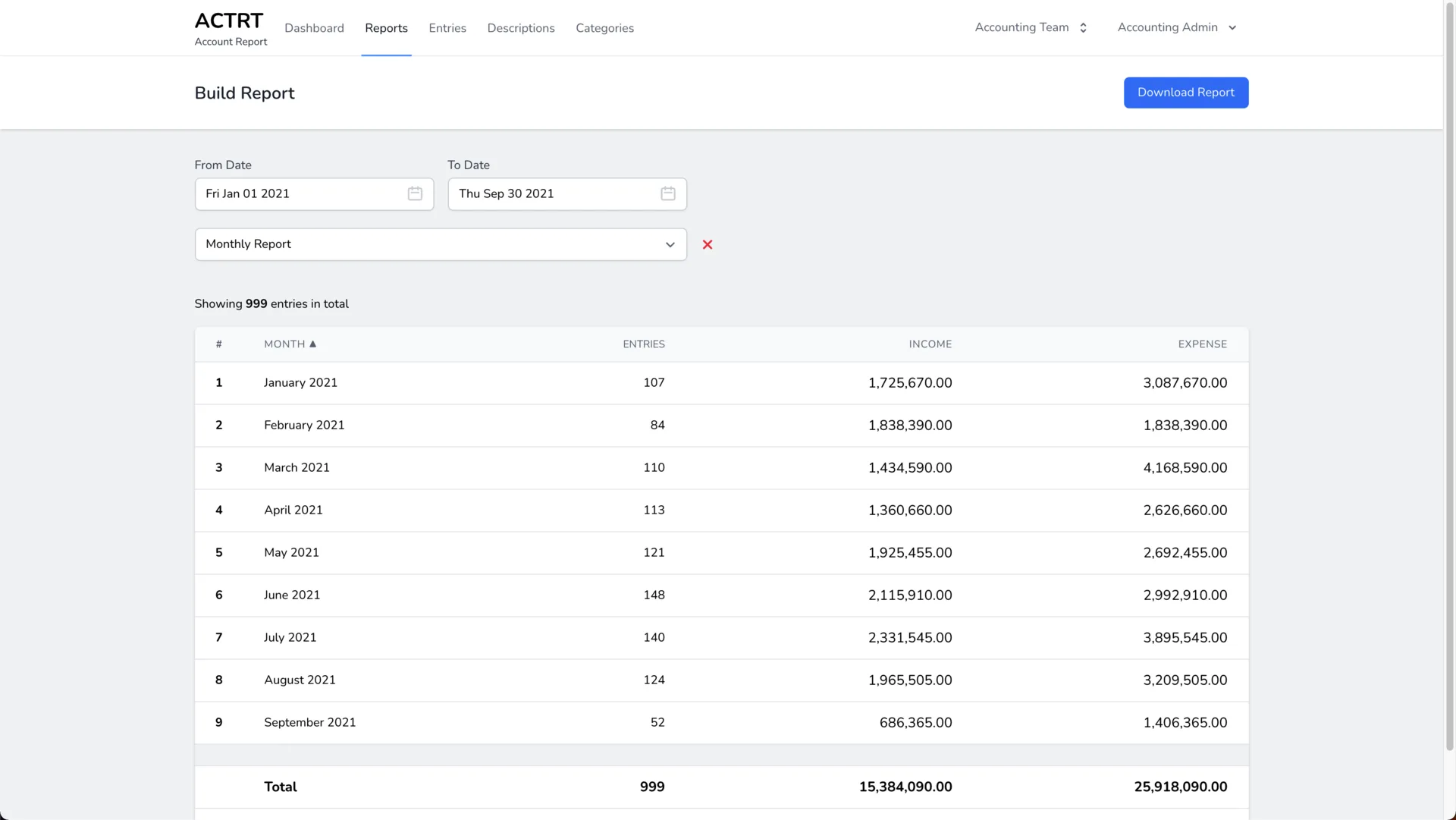The width and height of the screenshot is (1456, 820).
Task: Click February entries count 84
Action: pyautogui.click(x=657, y=426)
